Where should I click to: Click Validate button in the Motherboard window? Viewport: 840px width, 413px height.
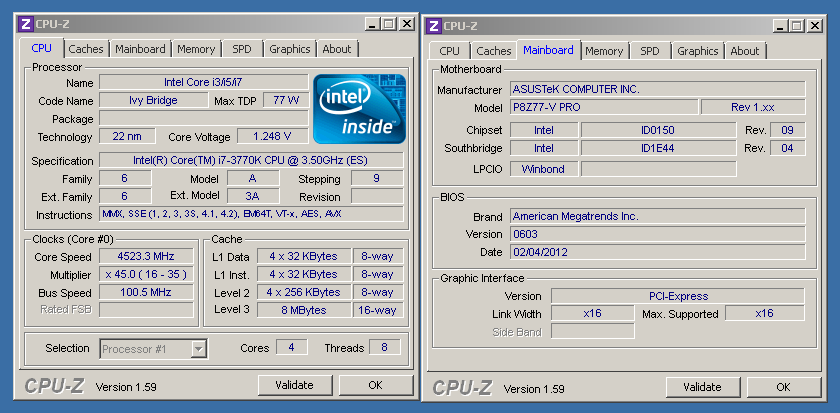[701, 387]
